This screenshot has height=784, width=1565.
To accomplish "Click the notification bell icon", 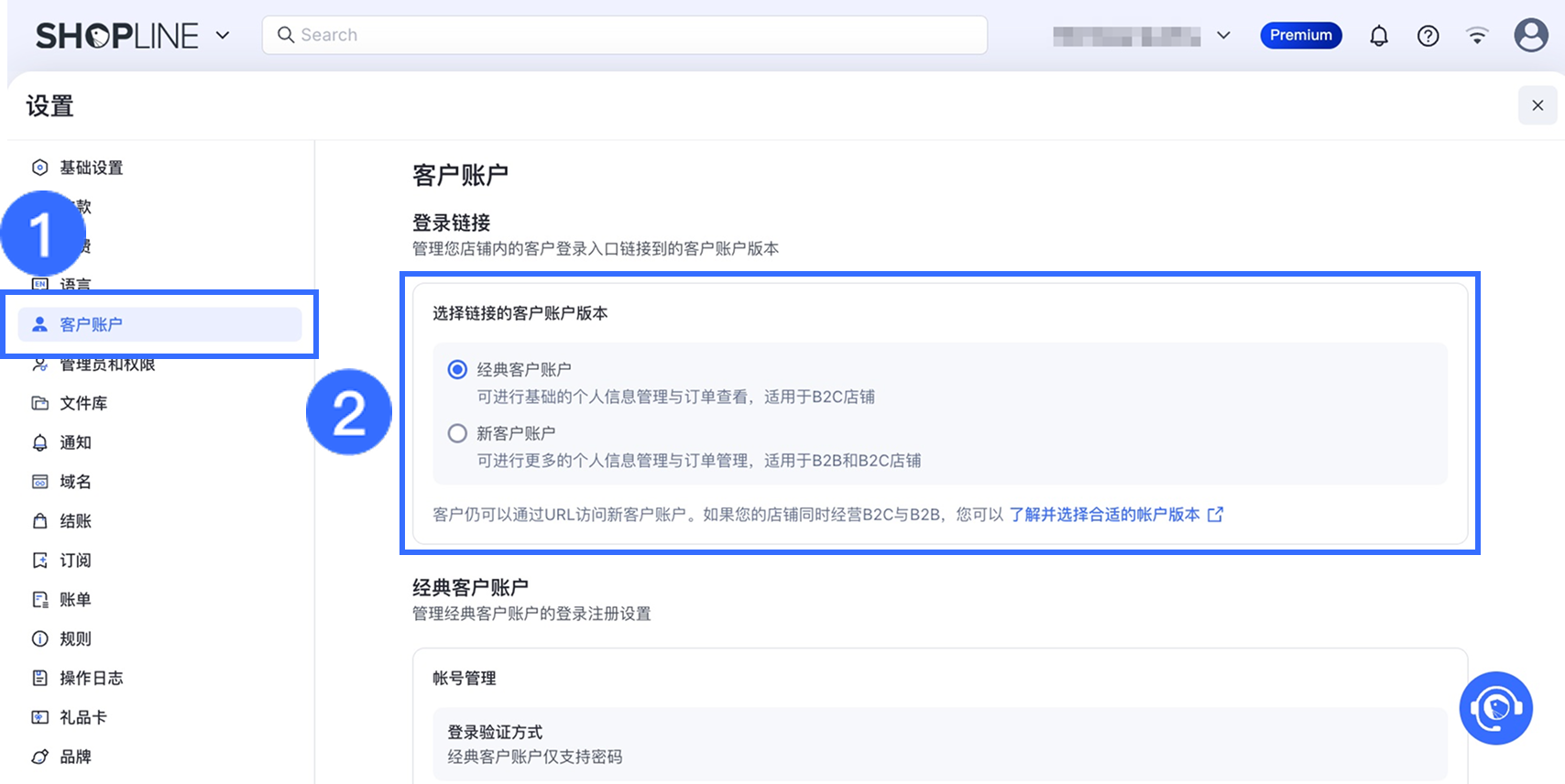I will point(1378,36).
